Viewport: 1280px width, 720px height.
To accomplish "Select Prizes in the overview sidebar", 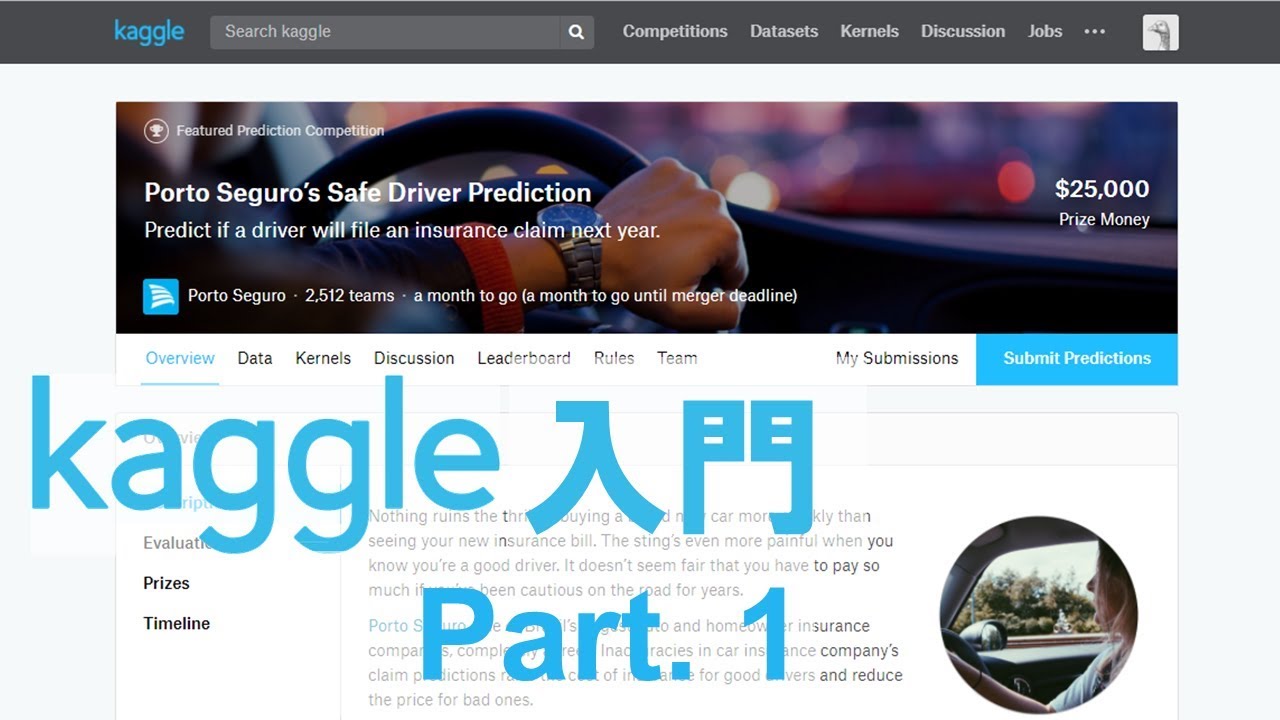I will click(x=166, y=583).
